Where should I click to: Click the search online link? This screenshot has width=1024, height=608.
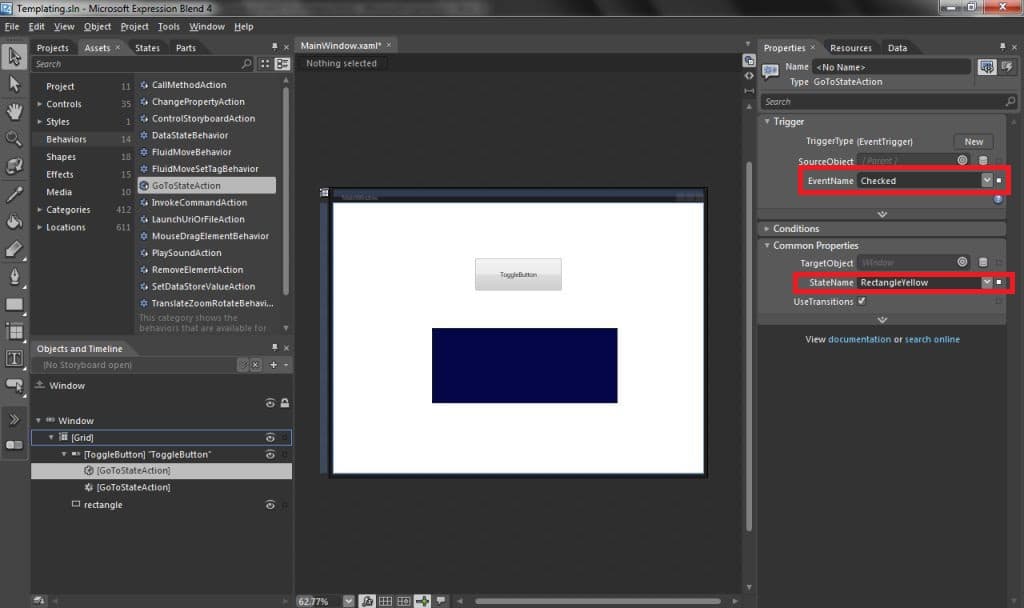tap(931, 339)
